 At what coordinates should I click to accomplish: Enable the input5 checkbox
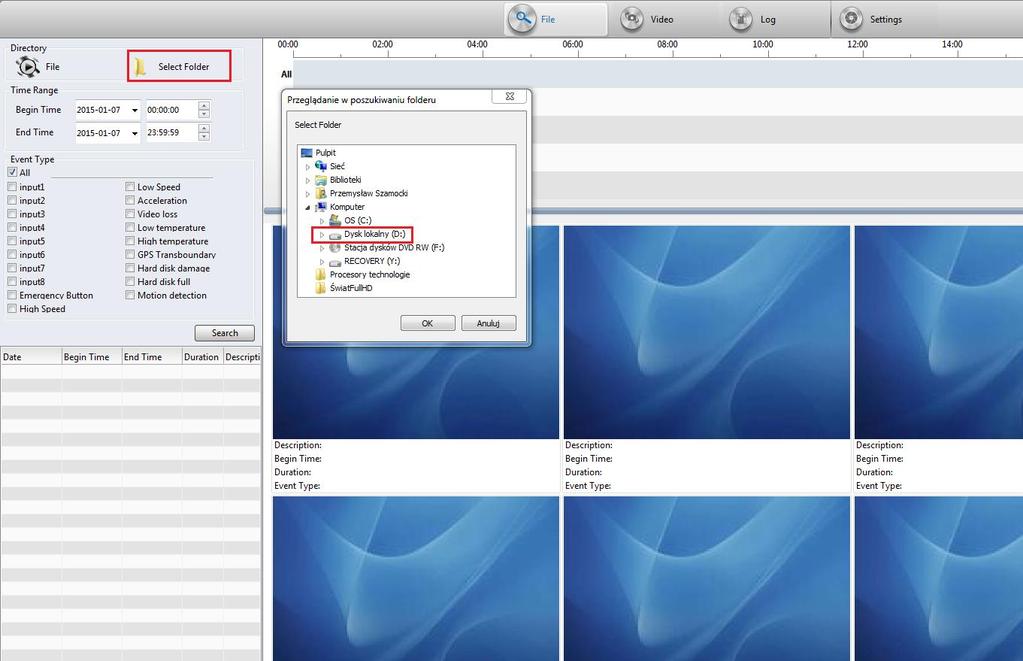coord(12,241)
